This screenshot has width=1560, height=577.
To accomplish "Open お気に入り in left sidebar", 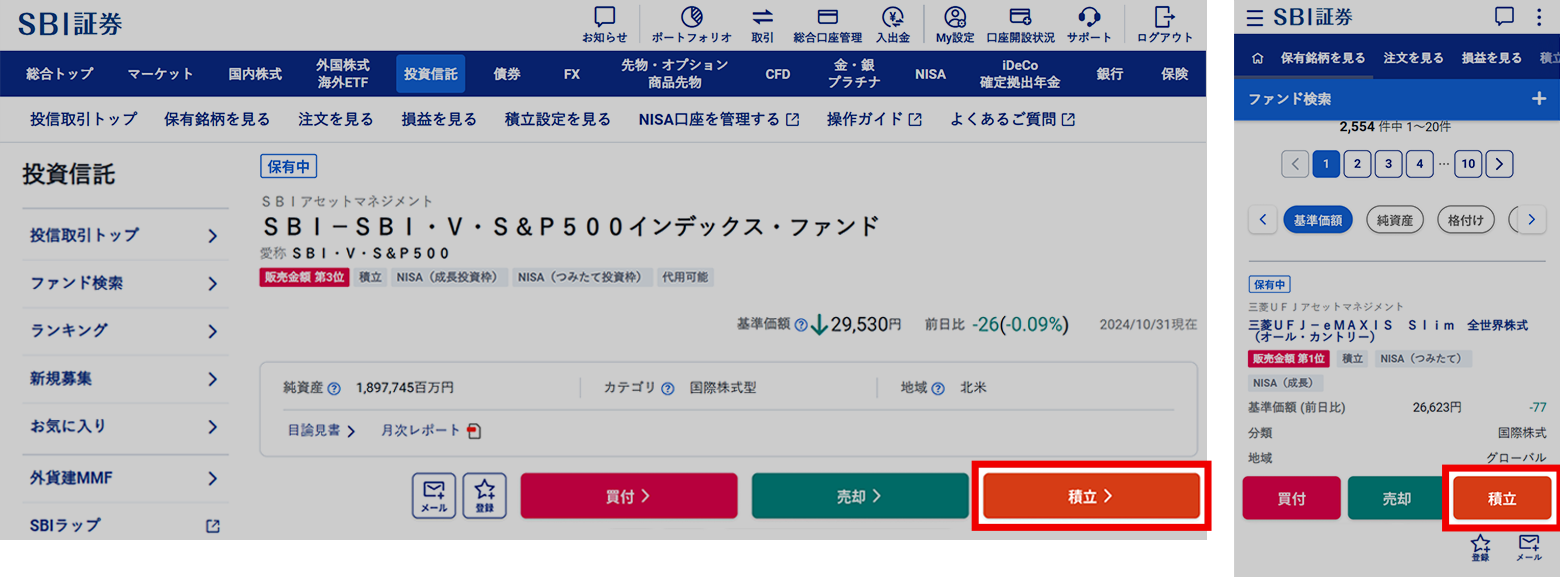I will coord(125,427).
